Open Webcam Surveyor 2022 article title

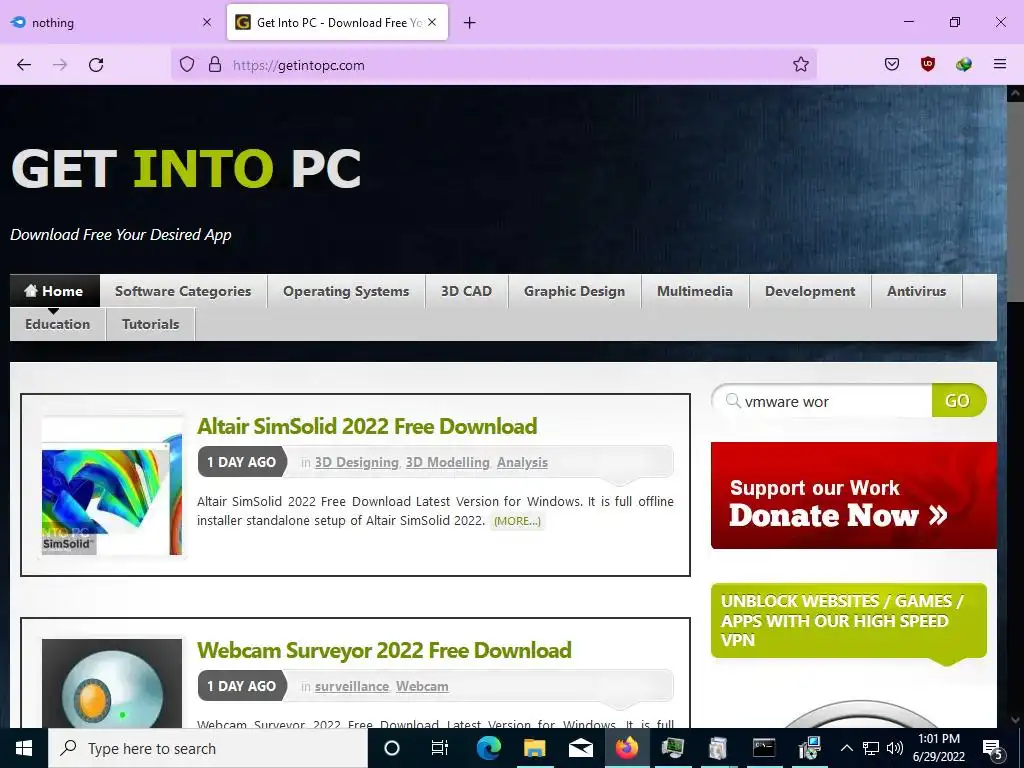click(384, 650)
